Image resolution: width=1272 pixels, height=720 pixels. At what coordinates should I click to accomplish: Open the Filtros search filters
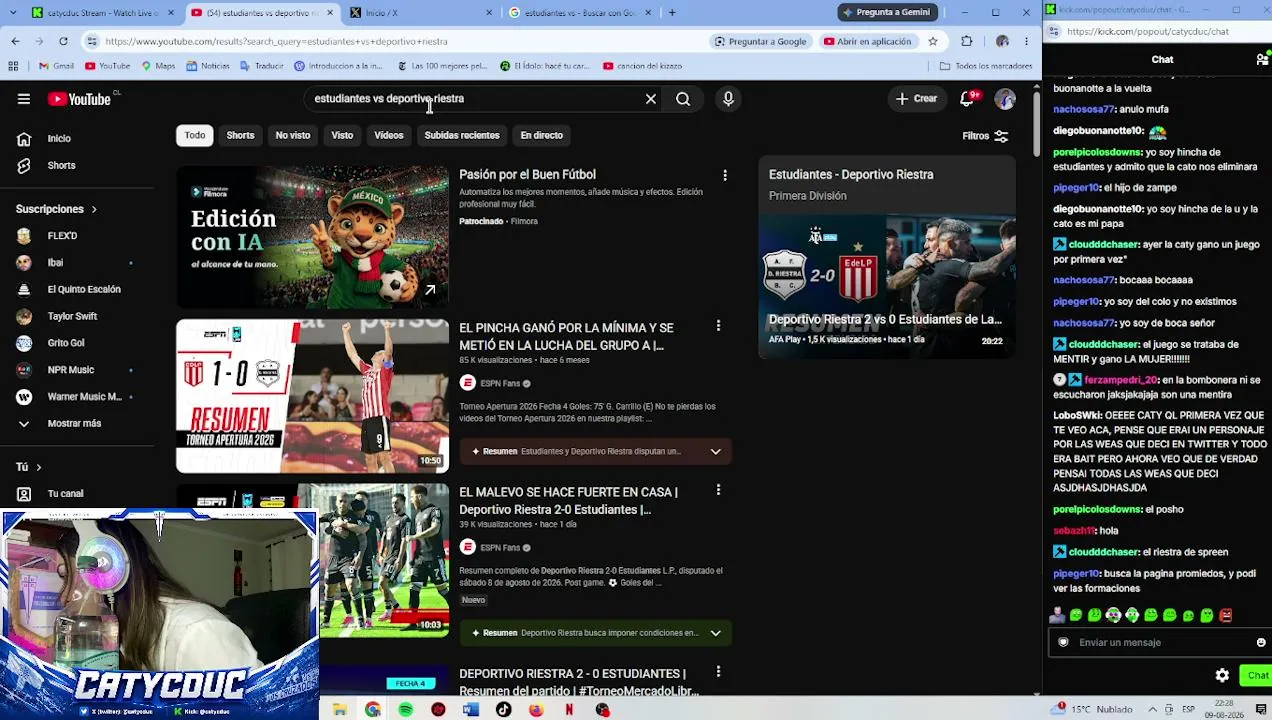point(985,136)
